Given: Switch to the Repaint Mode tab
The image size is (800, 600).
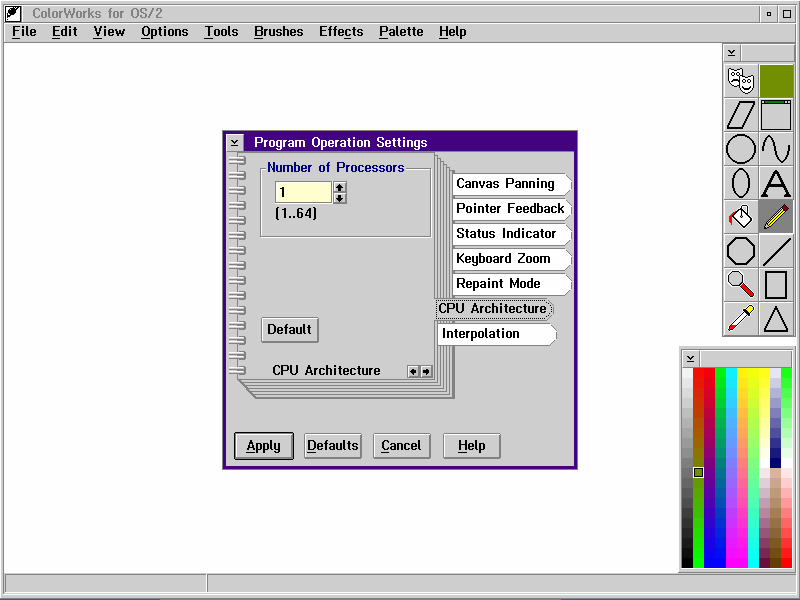Looking at the screenshot, I should tap(511, 284).
